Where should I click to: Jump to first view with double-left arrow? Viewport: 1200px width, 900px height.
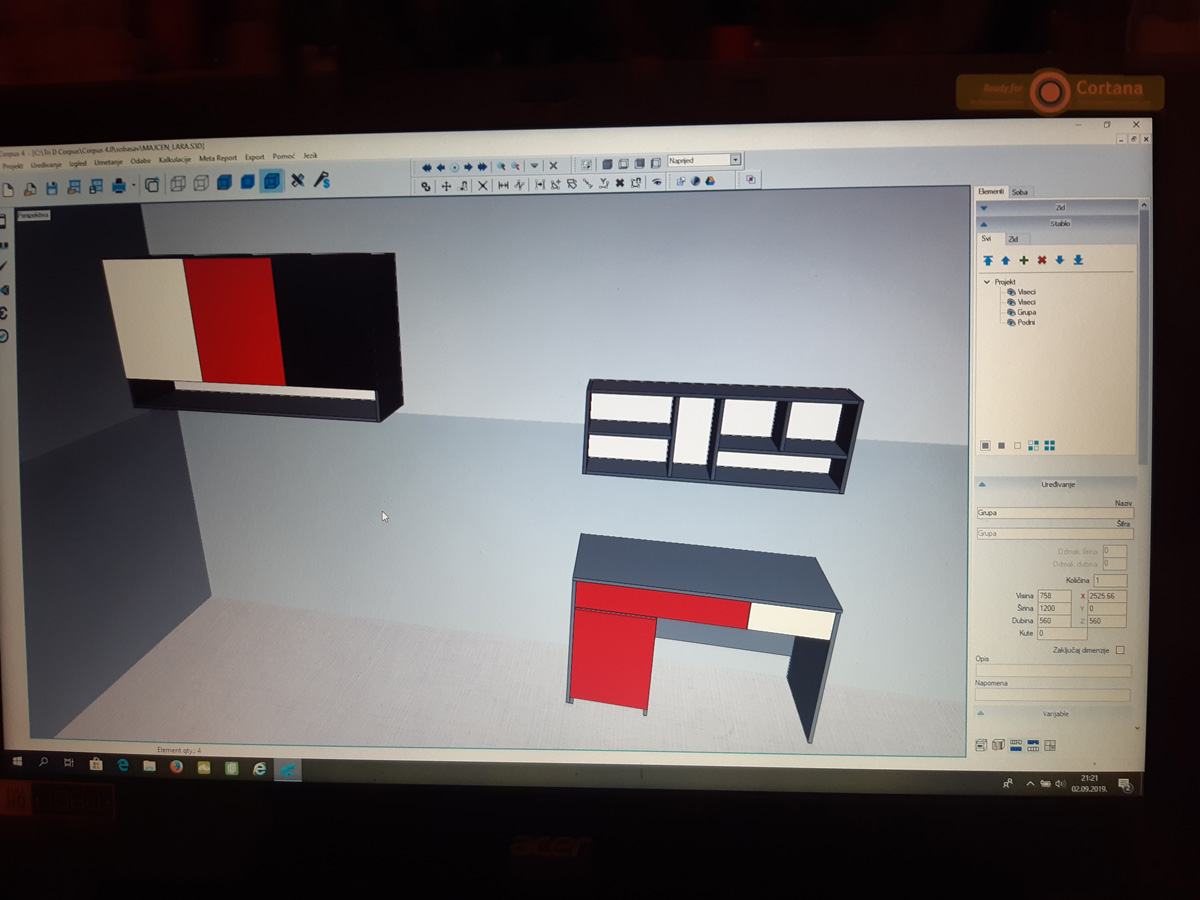426,167
